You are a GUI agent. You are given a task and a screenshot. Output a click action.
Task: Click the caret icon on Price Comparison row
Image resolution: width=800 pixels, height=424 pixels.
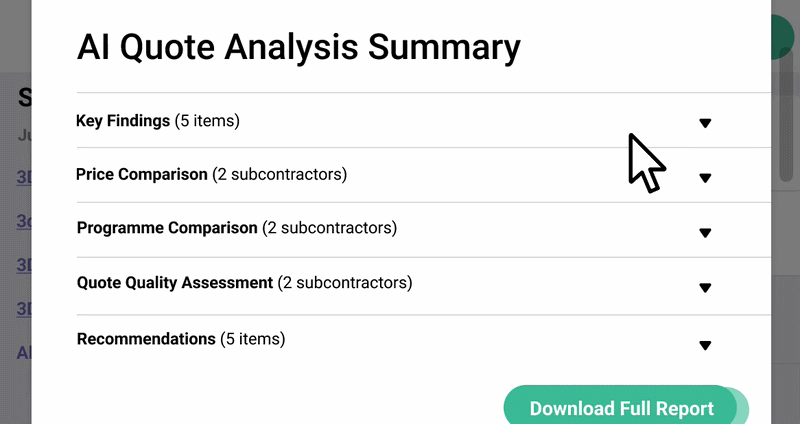(x=705, y=178)
